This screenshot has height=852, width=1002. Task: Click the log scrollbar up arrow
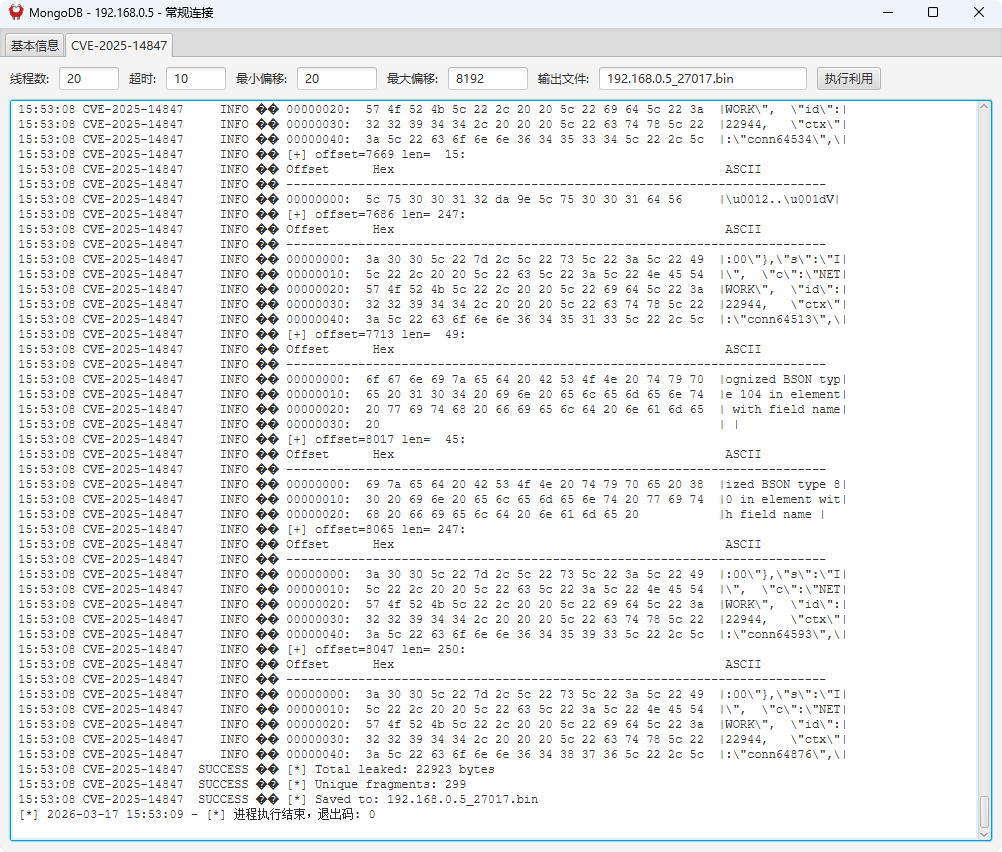coord(984,108)
